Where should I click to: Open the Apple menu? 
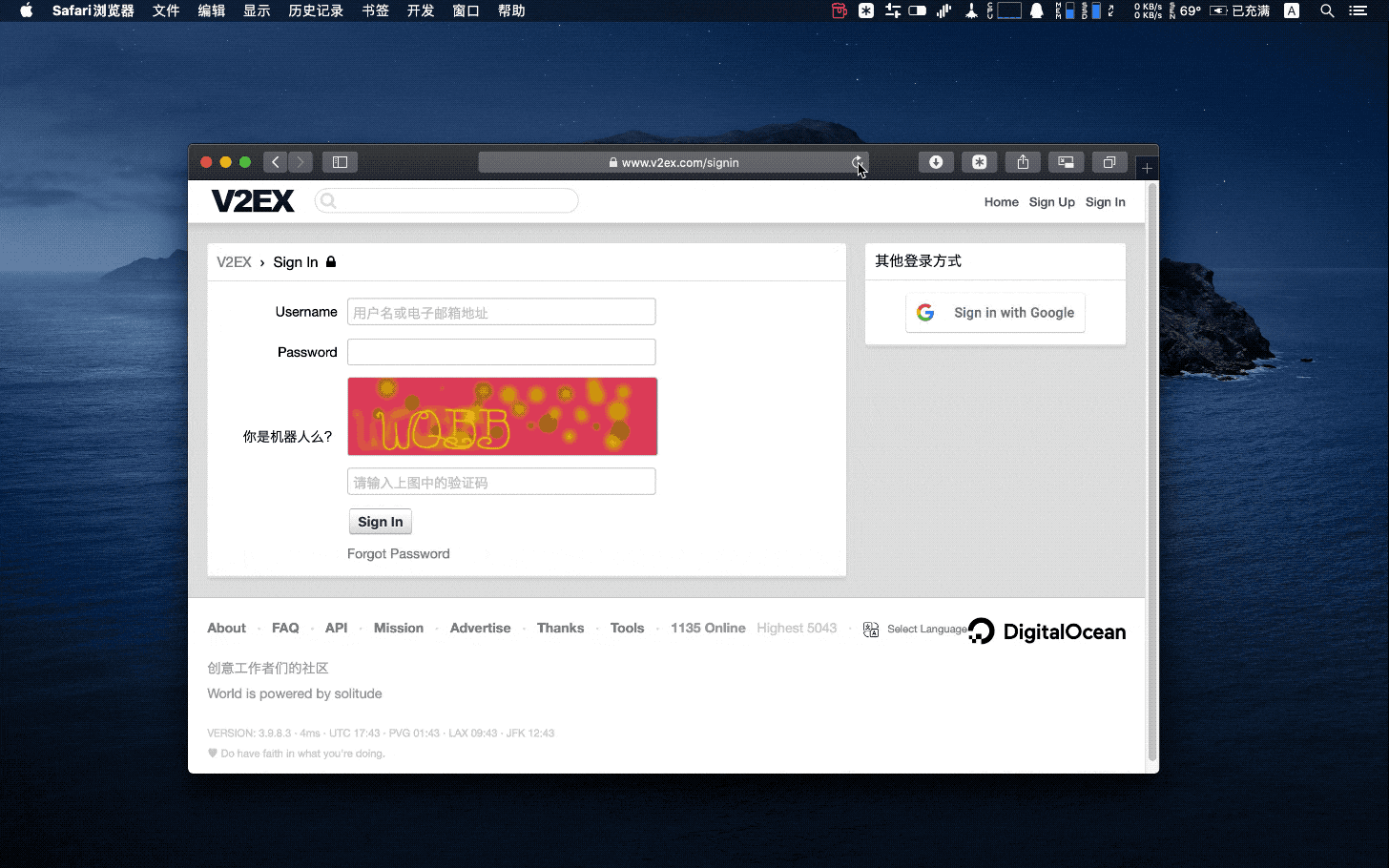click(x=27, y=10)
